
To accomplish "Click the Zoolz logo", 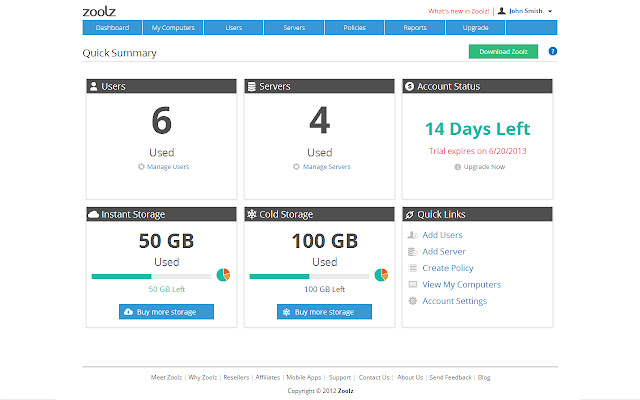I will 99,11.
